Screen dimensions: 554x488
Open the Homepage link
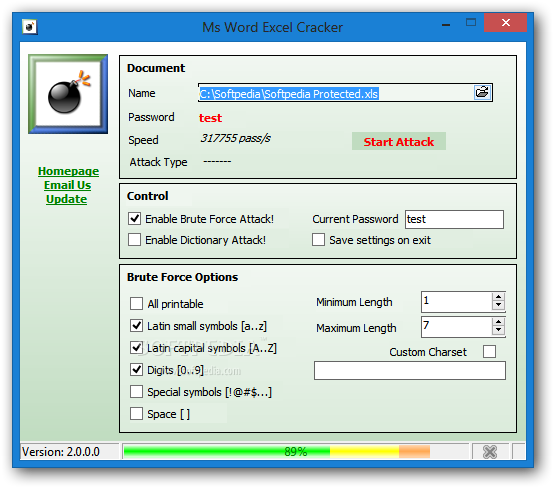coord(68,171)
